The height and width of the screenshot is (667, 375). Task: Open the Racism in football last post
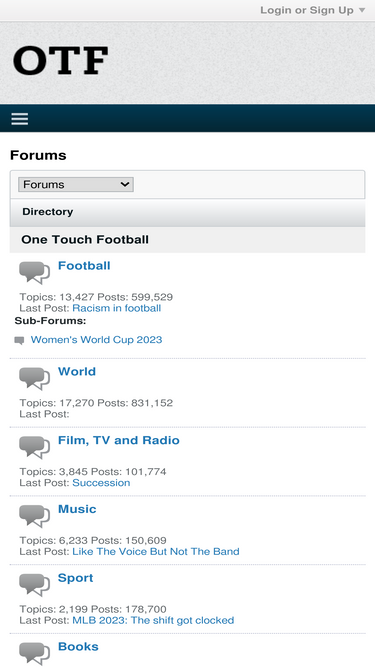tap(116, 308)
